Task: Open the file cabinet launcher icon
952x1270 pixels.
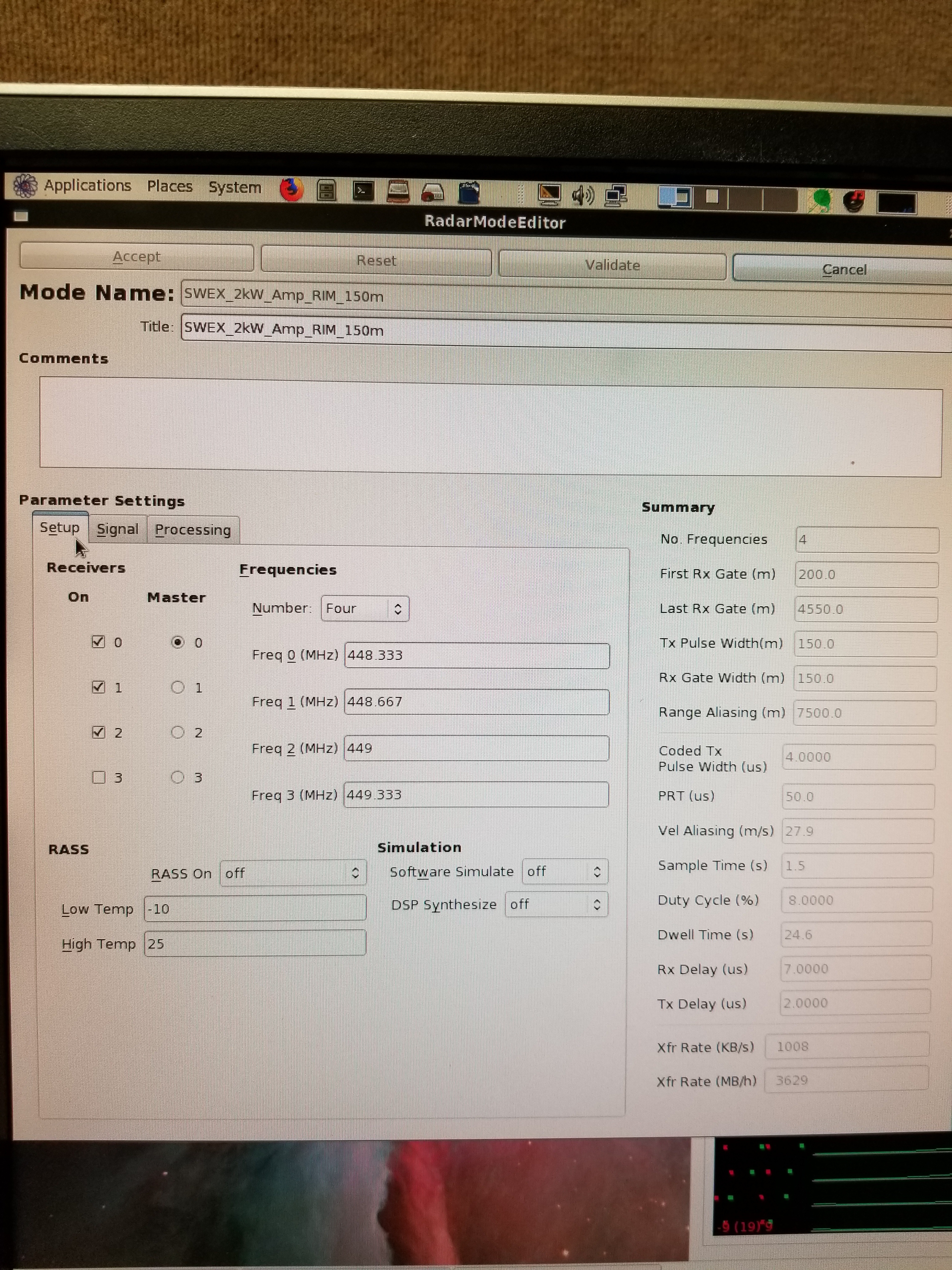Action: tap(326, 191)
